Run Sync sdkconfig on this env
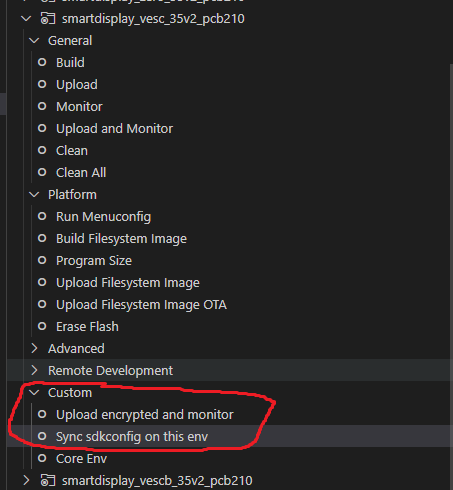This screenshot has width=453, height=490. coord(132,437)
